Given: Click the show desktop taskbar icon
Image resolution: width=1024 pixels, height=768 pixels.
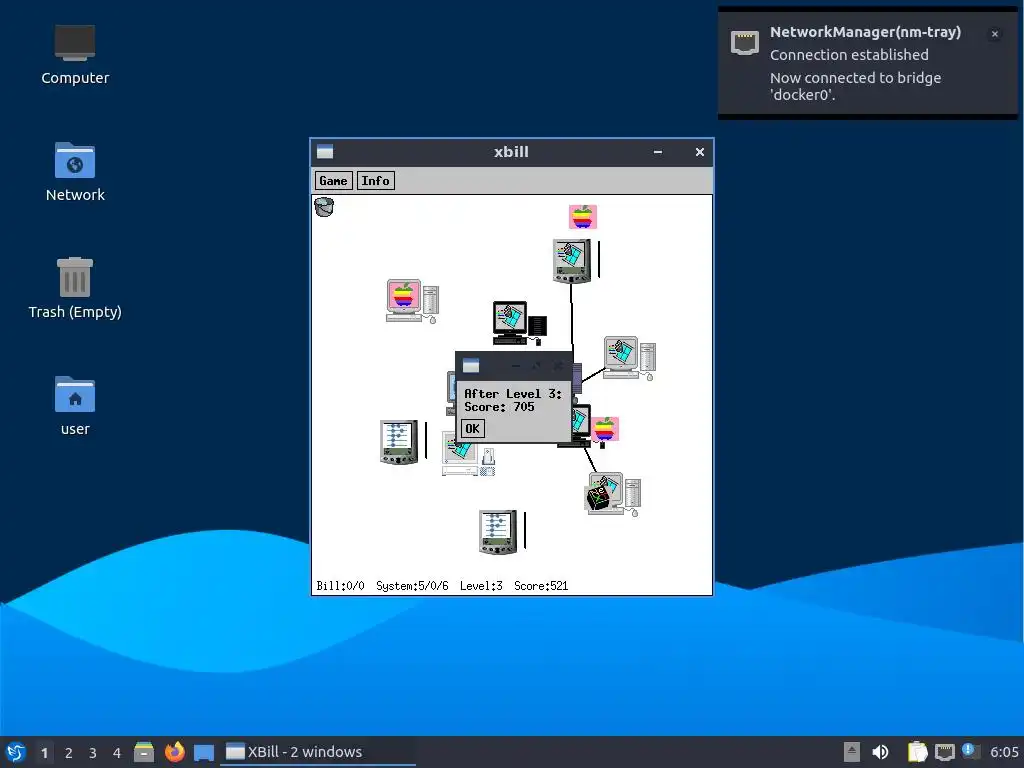Looking at the screenshot, I should pos(204,752).
